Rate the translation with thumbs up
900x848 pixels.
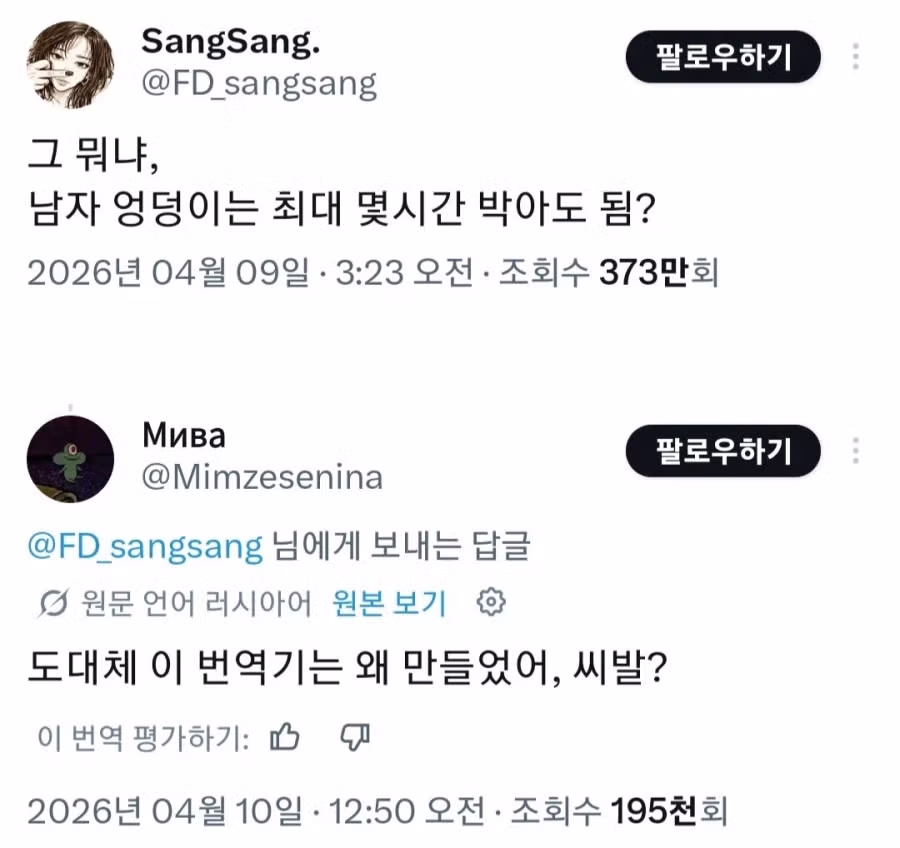[286, 738]
